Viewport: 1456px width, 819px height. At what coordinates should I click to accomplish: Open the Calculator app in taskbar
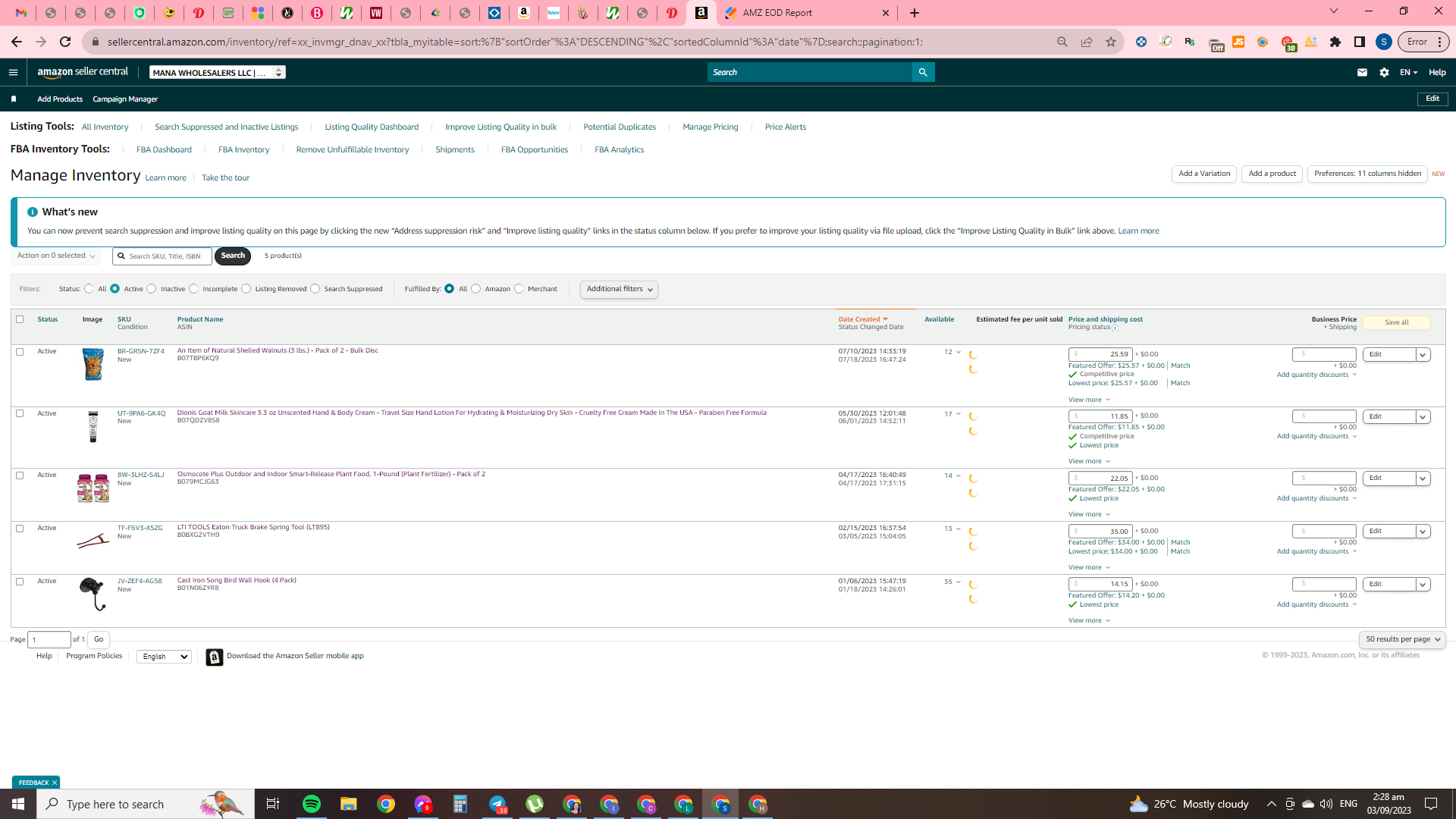460,804
